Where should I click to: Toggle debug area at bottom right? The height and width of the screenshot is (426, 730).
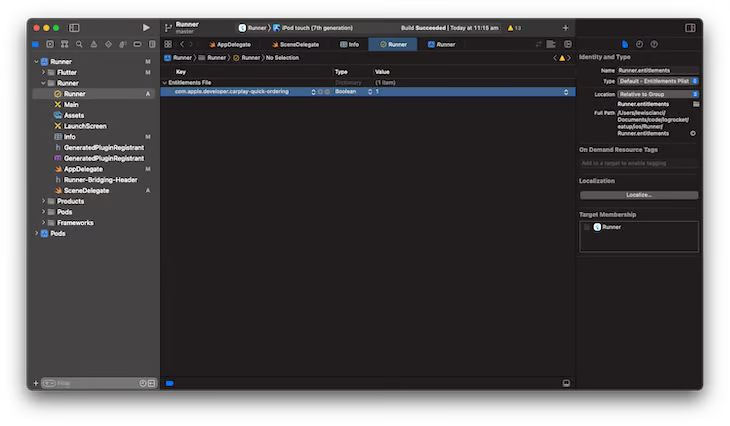coord(566,383)
